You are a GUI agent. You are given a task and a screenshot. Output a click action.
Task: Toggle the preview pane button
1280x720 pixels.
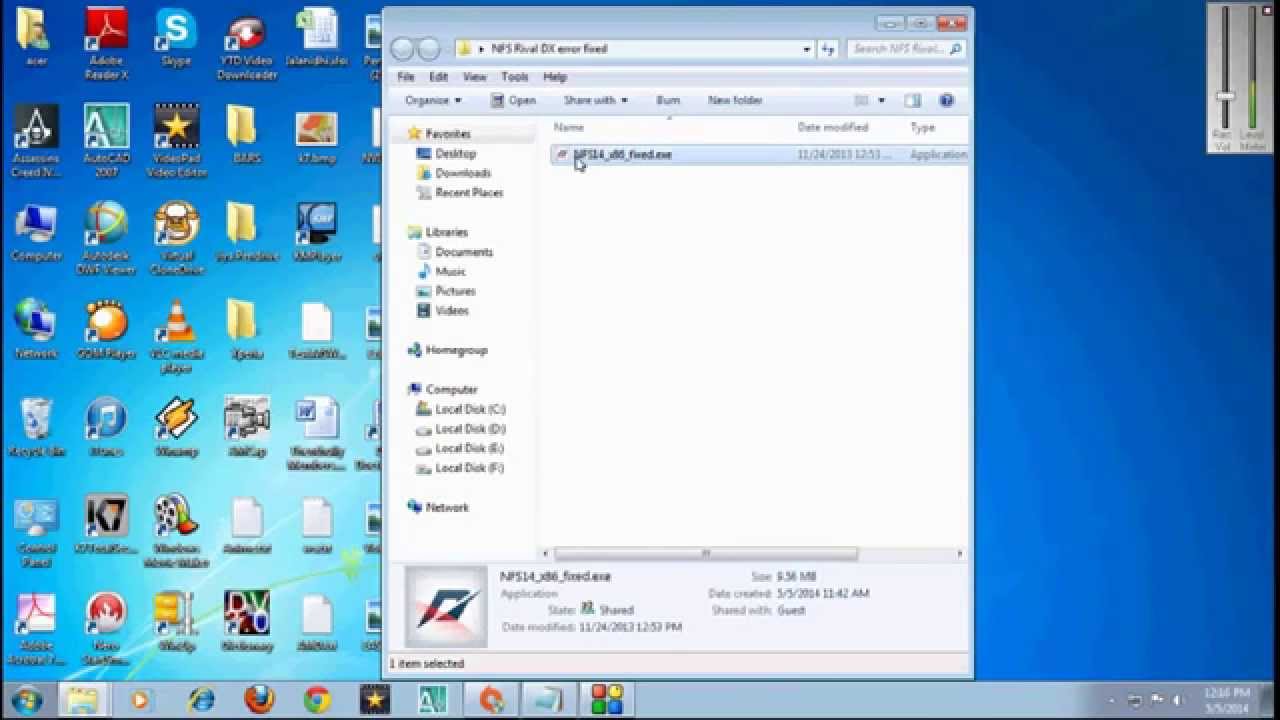coord(912,100)
